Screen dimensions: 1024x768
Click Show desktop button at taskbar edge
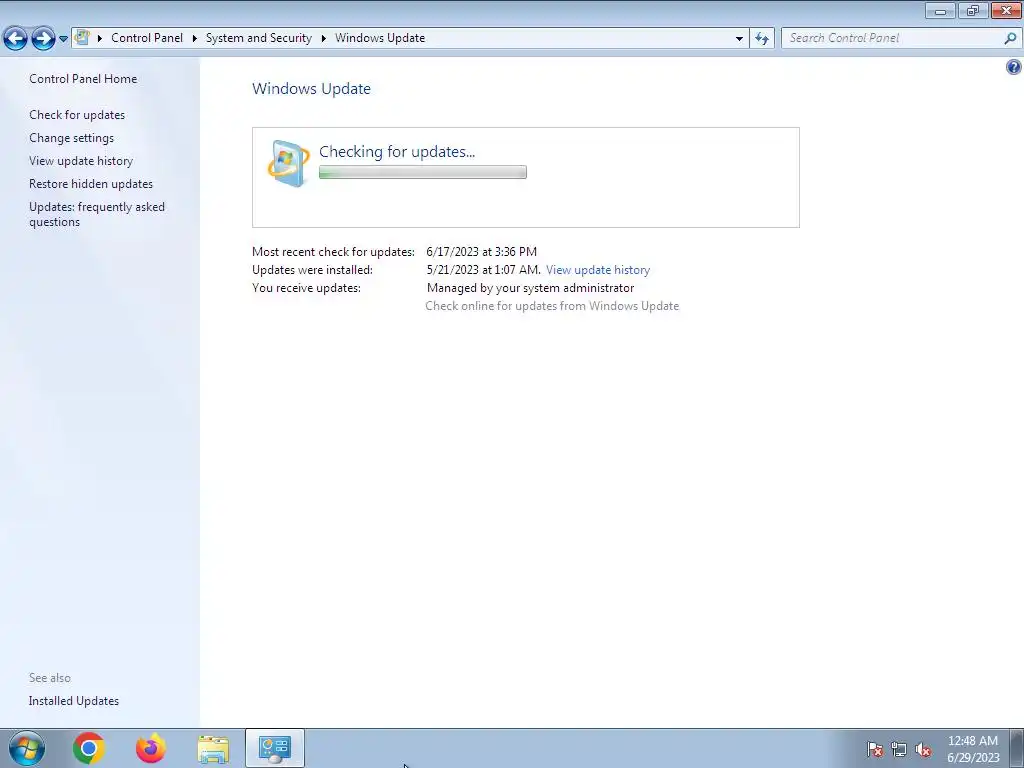1017,748
